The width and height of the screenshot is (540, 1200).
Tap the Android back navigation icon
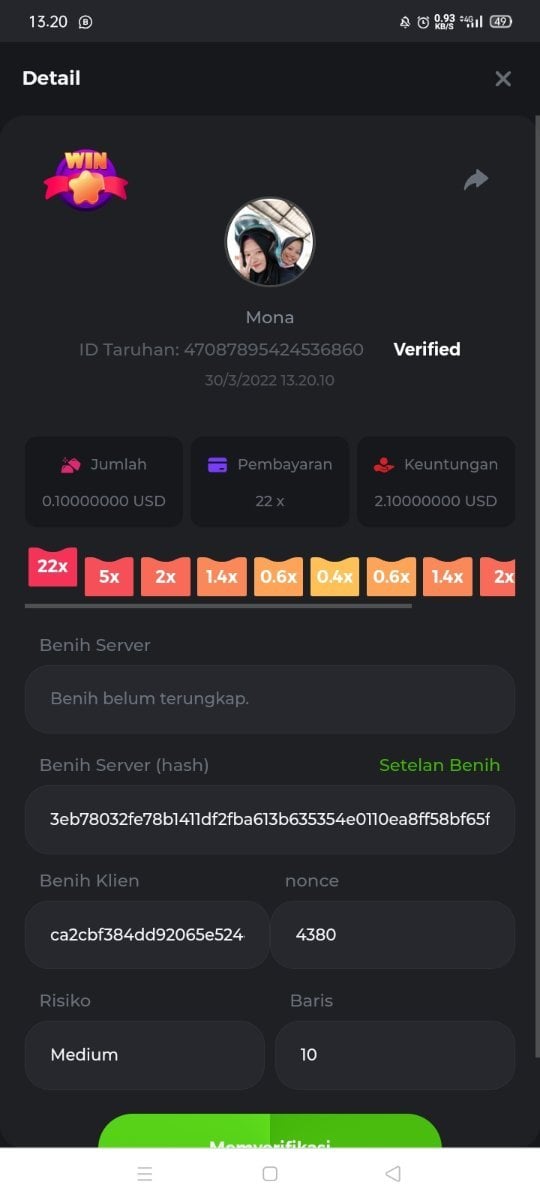pyautogui.click(x=393, y=1174)
